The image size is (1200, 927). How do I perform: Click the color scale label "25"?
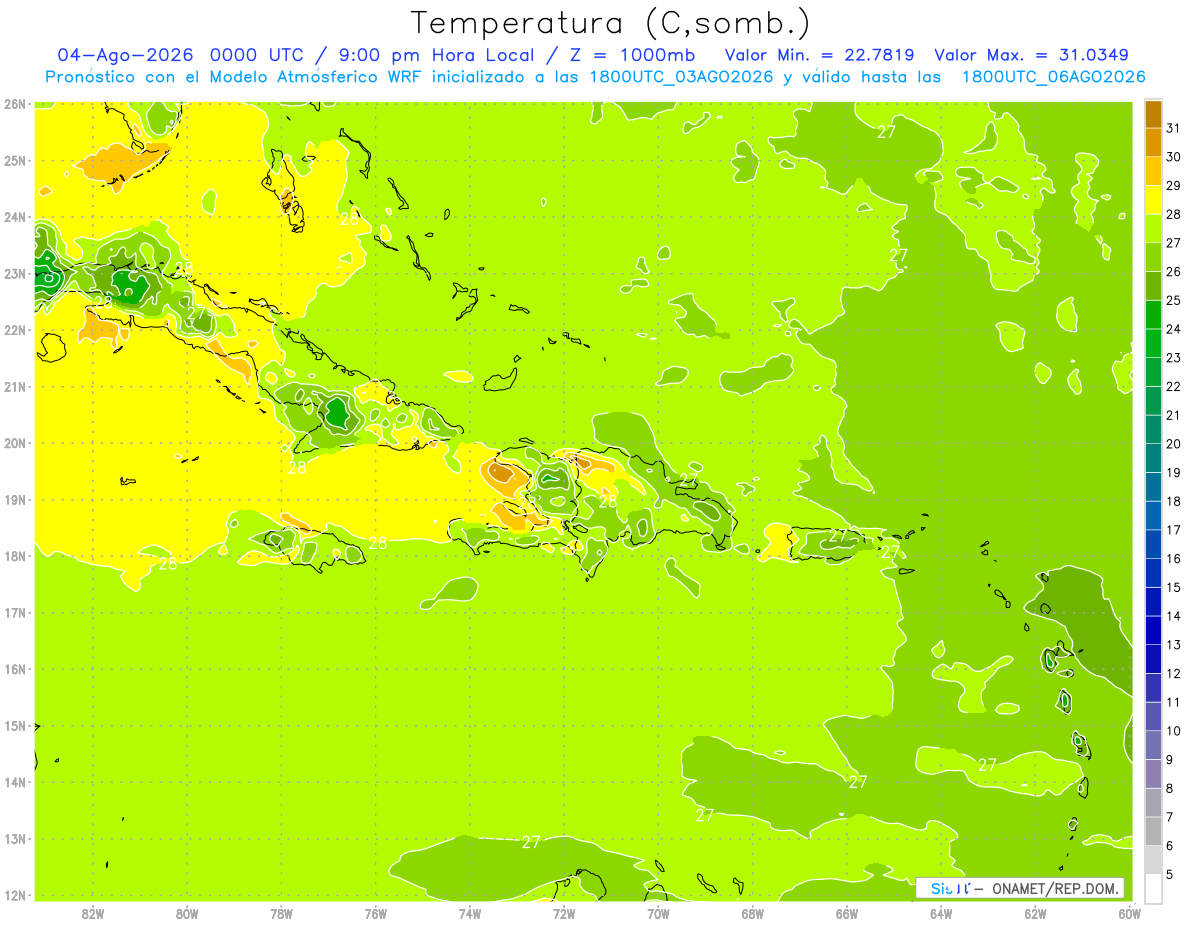coord(1174,300)
